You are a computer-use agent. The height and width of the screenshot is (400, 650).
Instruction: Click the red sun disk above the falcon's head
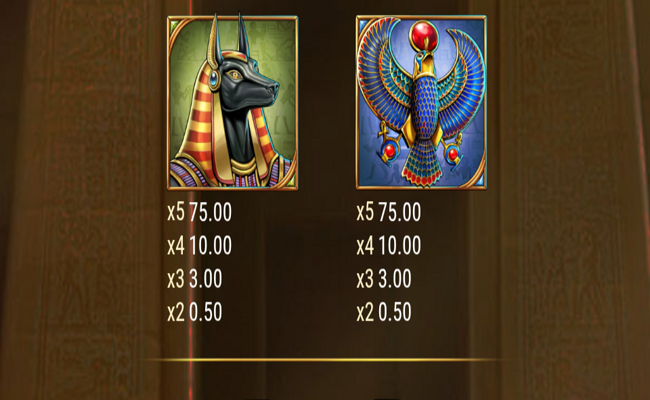tap(424, 34)
